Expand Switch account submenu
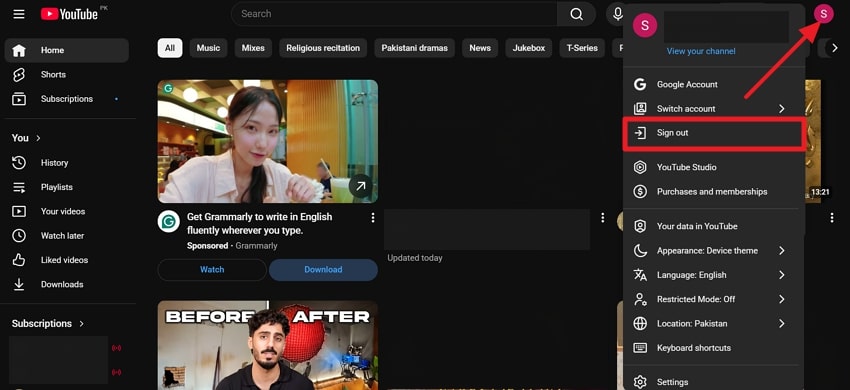Screen dimensions: 850x390 click(713, 109)
